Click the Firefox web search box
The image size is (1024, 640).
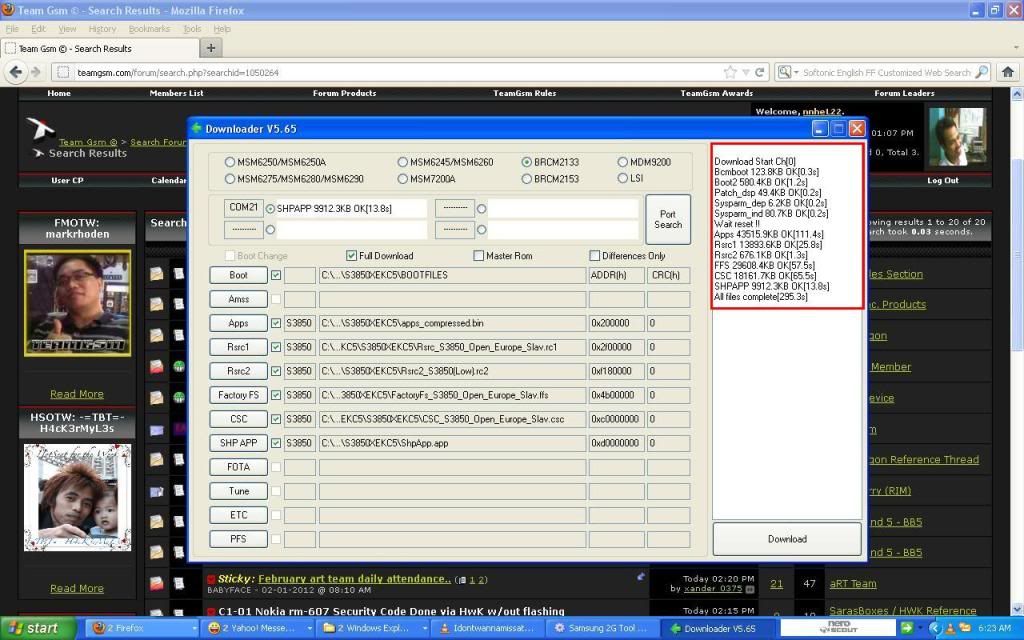[x=886, y=72]
